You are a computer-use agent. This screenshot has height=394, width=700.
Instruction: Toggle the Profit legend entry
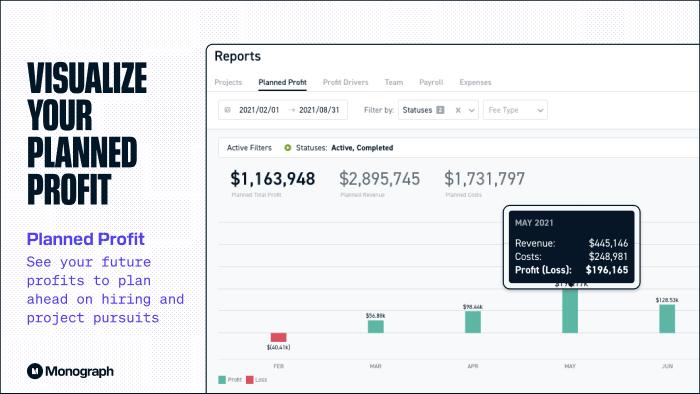click(x=230, y=380)
